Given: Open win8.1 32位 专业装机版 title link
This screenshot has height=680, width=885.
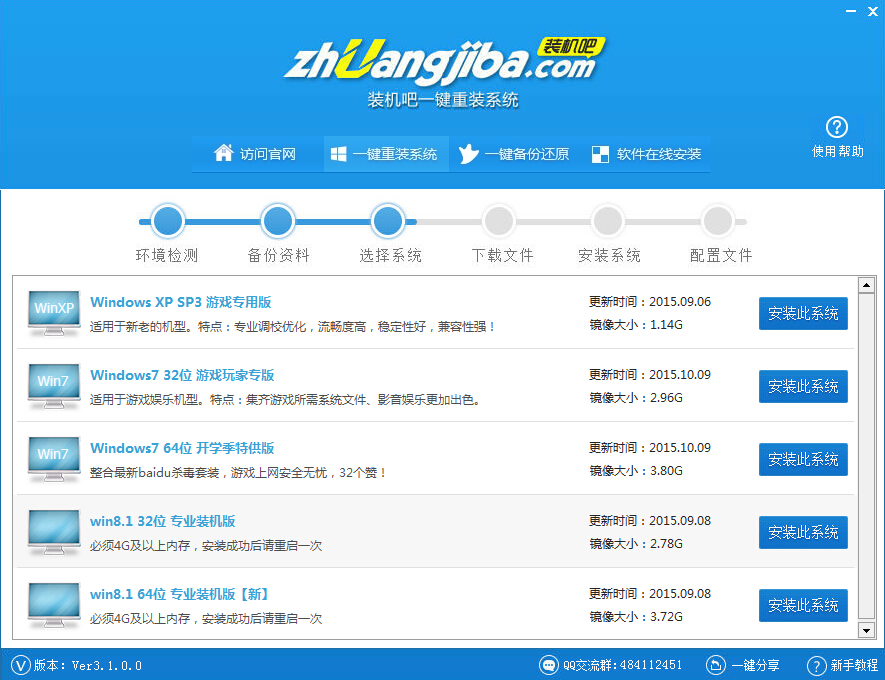Looking at the screenshot, I should (163, 521).
